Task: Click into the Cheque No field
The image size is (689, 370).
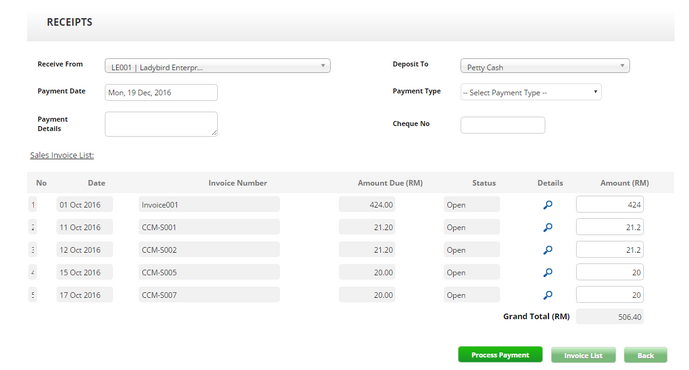Action: tap(503, 125)
